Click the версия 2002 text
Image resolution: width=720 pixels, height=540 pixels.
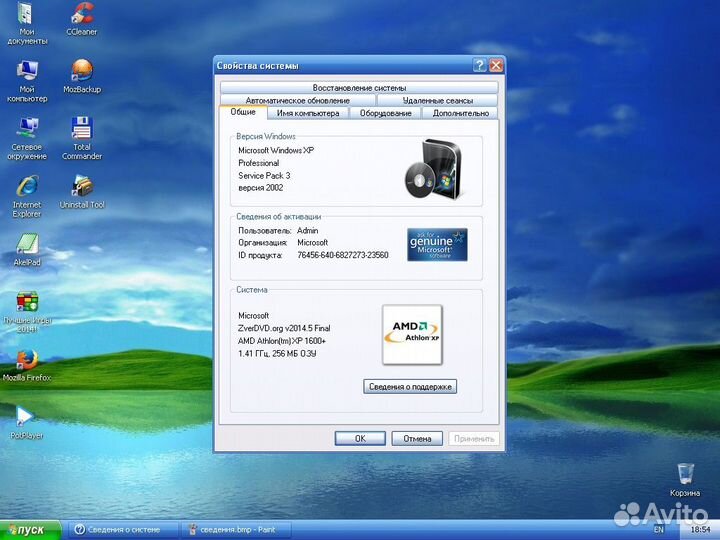click(260, 188)
